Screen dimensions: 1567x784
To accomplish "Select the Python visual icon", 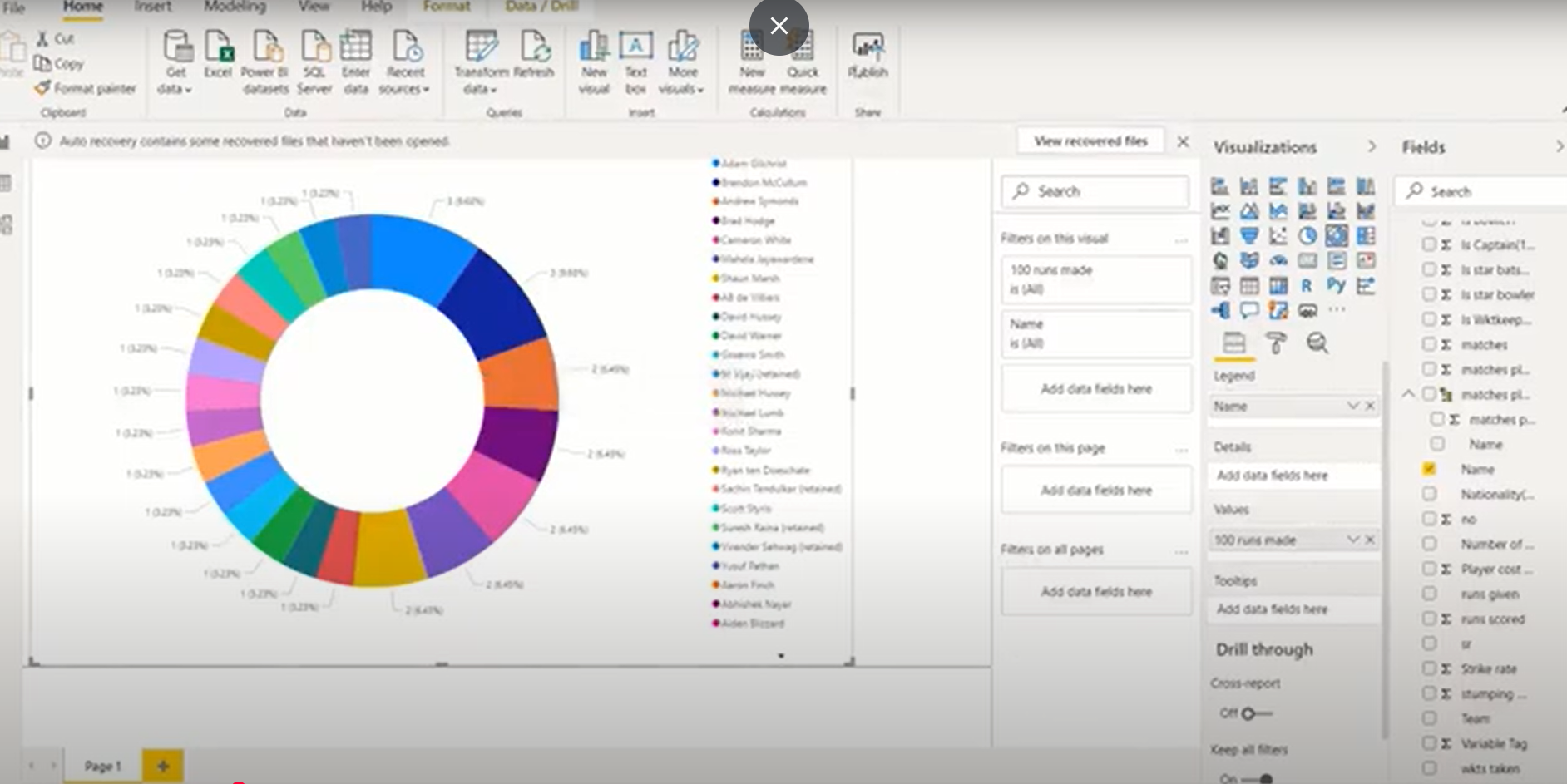I will [x=1337, y=285].
